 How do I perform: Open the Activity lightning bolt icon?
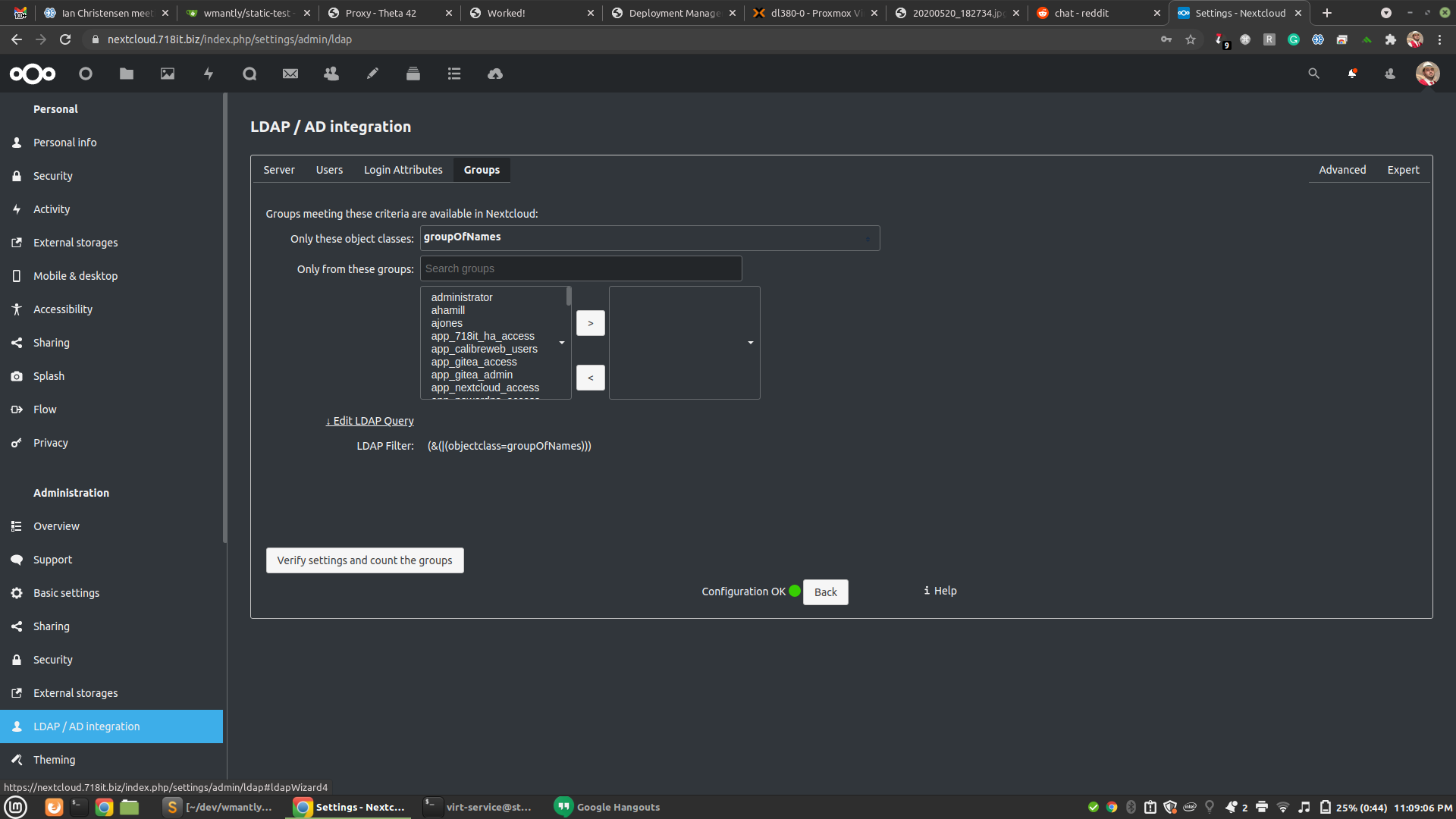coord(209,74)
